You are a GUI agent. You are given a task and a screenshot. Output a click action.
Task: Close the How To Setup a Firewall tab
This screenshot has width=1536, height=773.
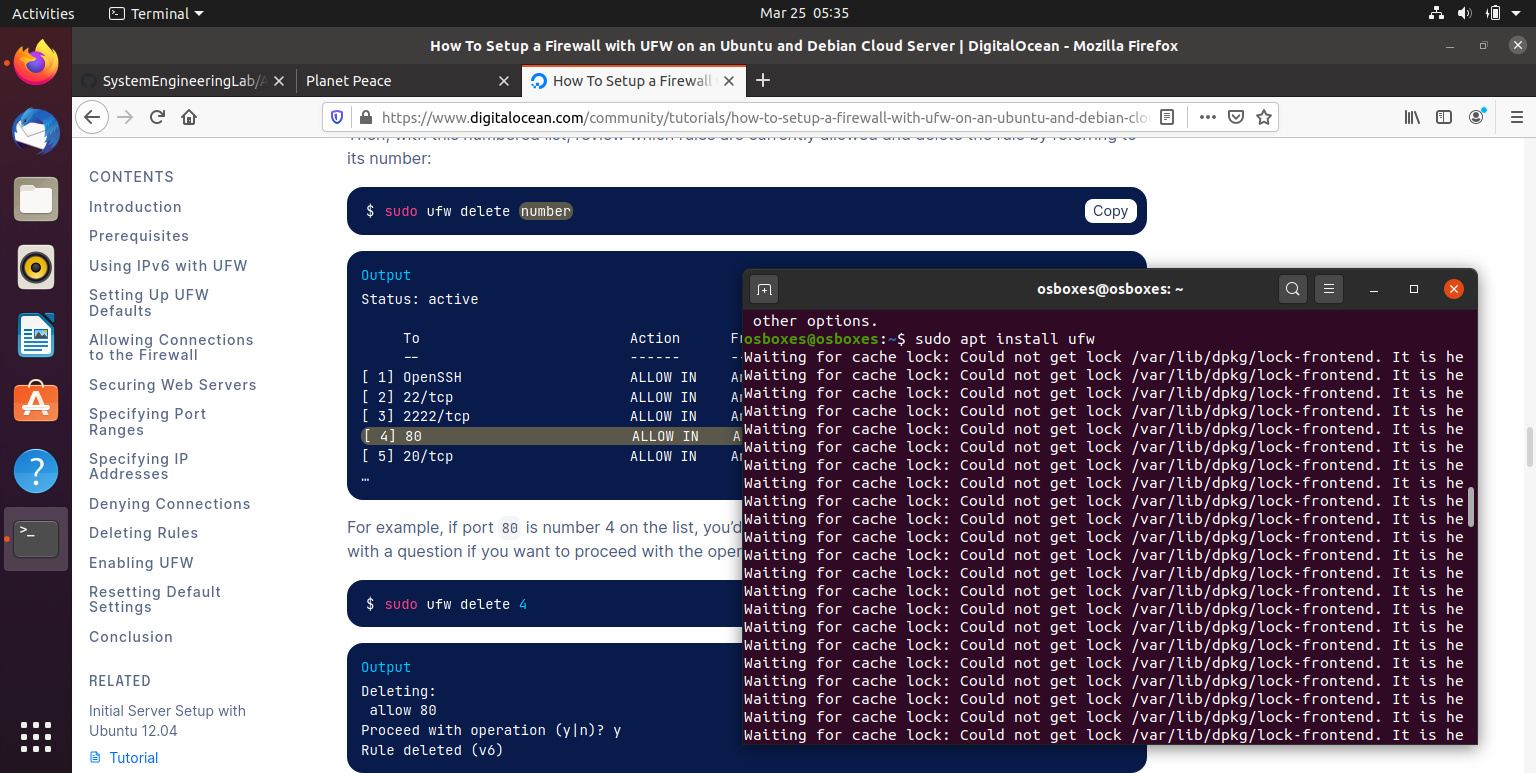(x=729, y=81)
